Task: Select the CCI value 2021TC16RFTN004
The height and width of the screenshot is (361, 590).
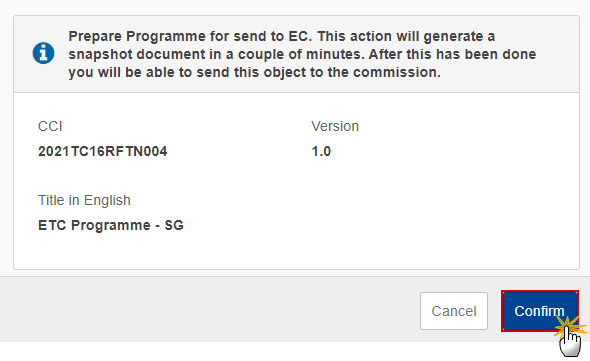Action: [x=102, y=151]
